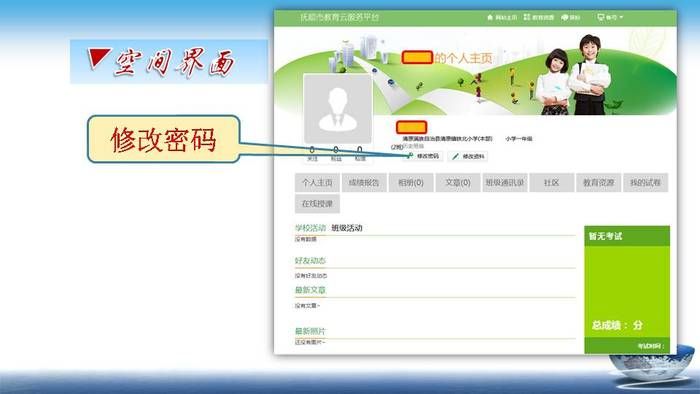Open the 班级通讯录 tab
Screen dimensions: 700x394
[505, 182]
